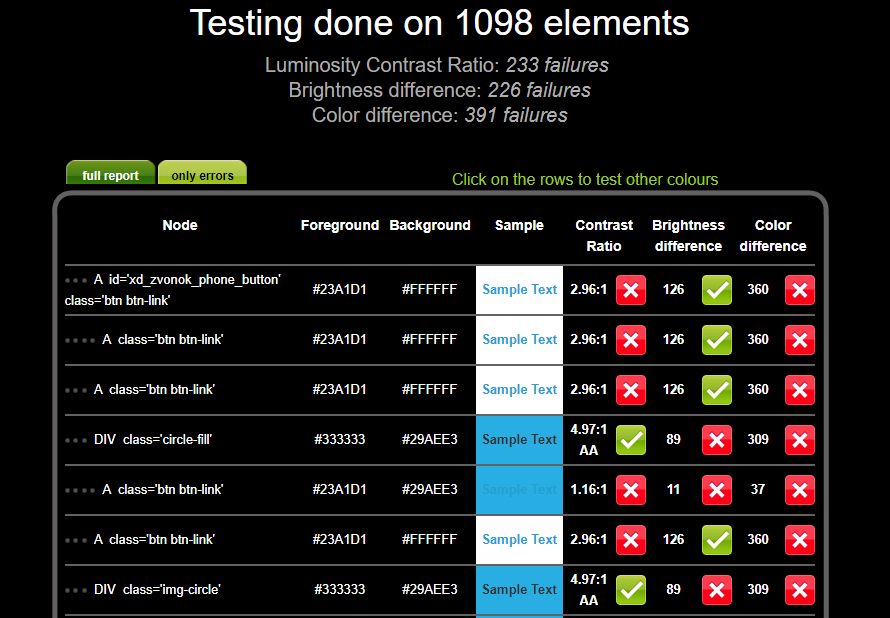Screen dimensions: 890x618
Task: Click 'Testing done on 1098 elements' heading
Action: click(x=439, y=23)
